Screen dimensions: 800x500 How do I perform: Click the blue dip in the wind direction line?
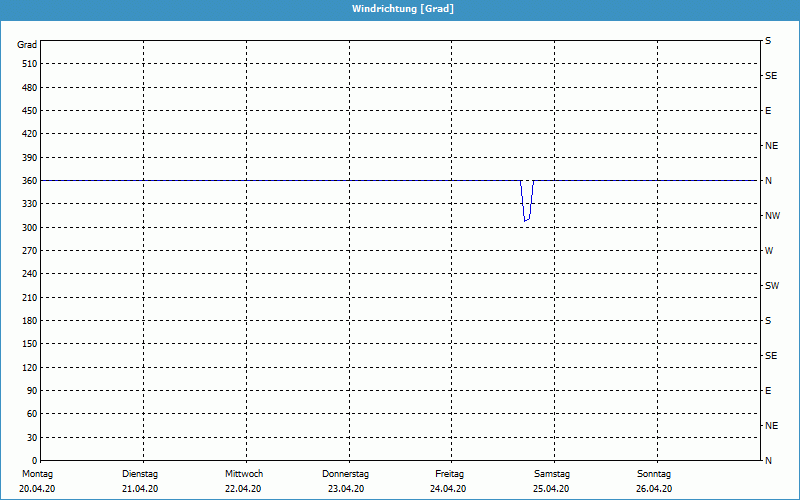[x=527, y=201]
